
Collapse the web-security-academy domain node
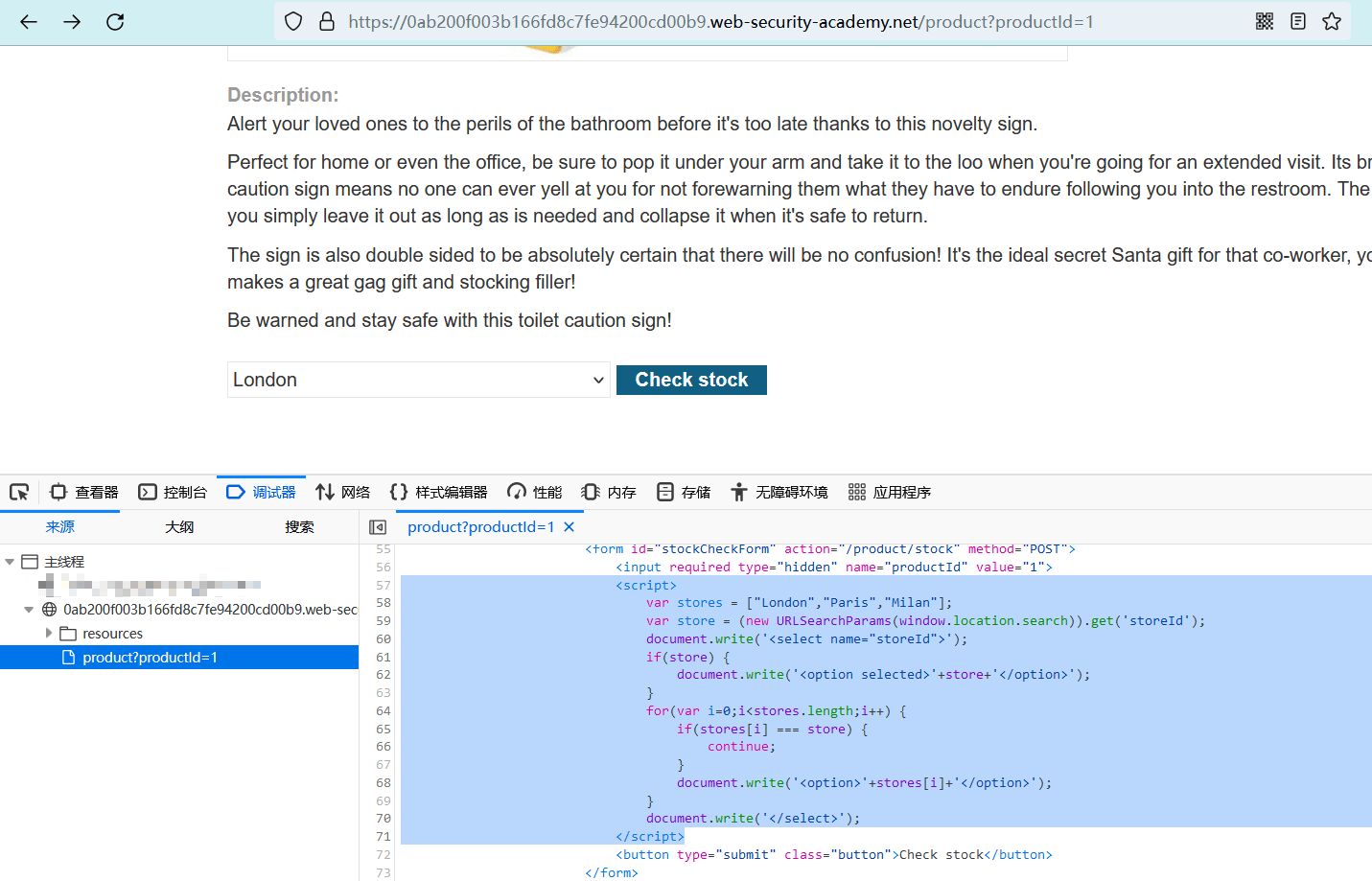click(29, 610)
